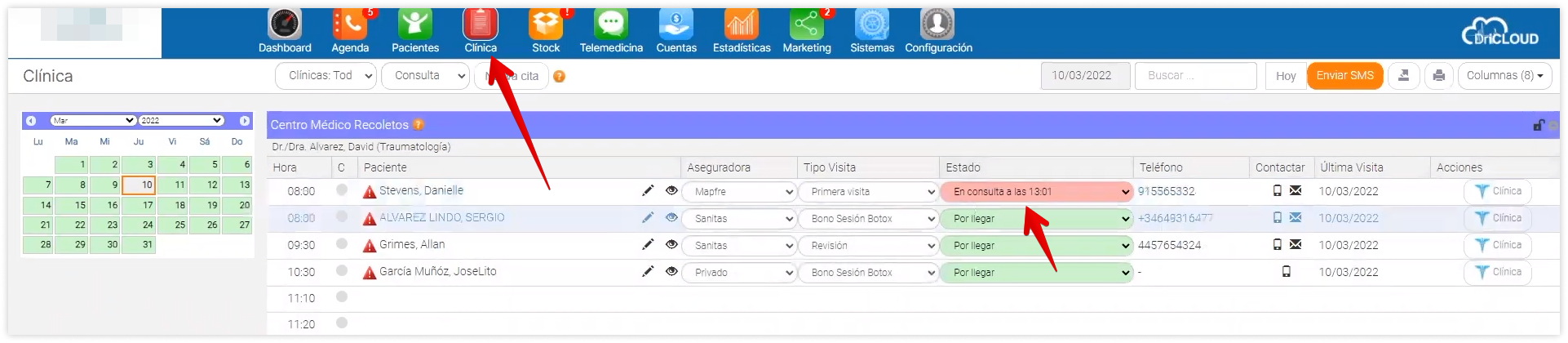Viewport: 1568px width, 343px height.
Task: Go to the Pacientes section
Action: pyautogui.click(x=415, y=32)
